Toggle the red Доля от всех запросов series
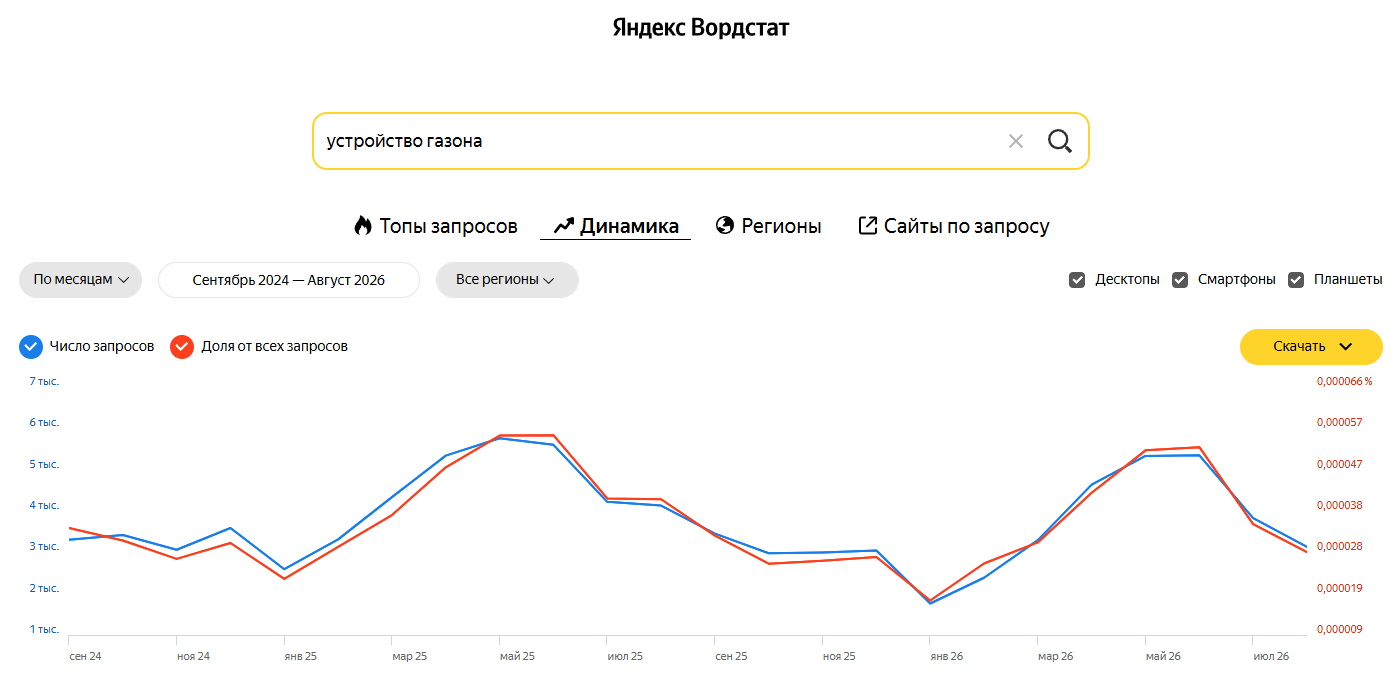This screenshot has width=1397, height=684. 182,347
